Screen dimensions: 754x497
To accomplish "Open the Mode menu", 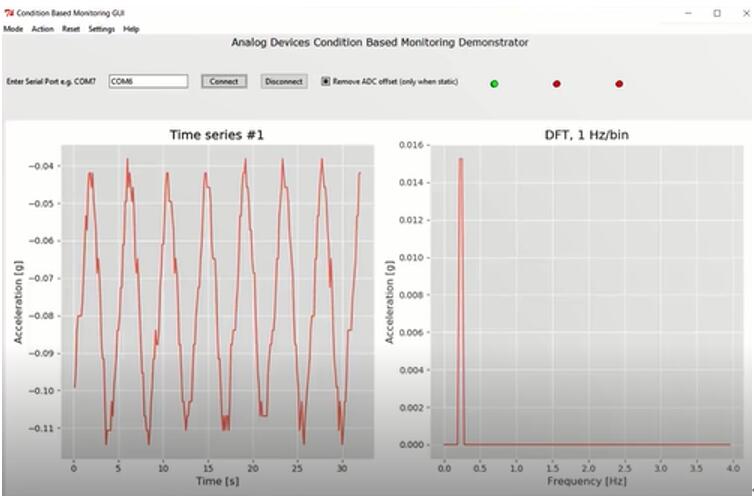I will tap(13, 29).
